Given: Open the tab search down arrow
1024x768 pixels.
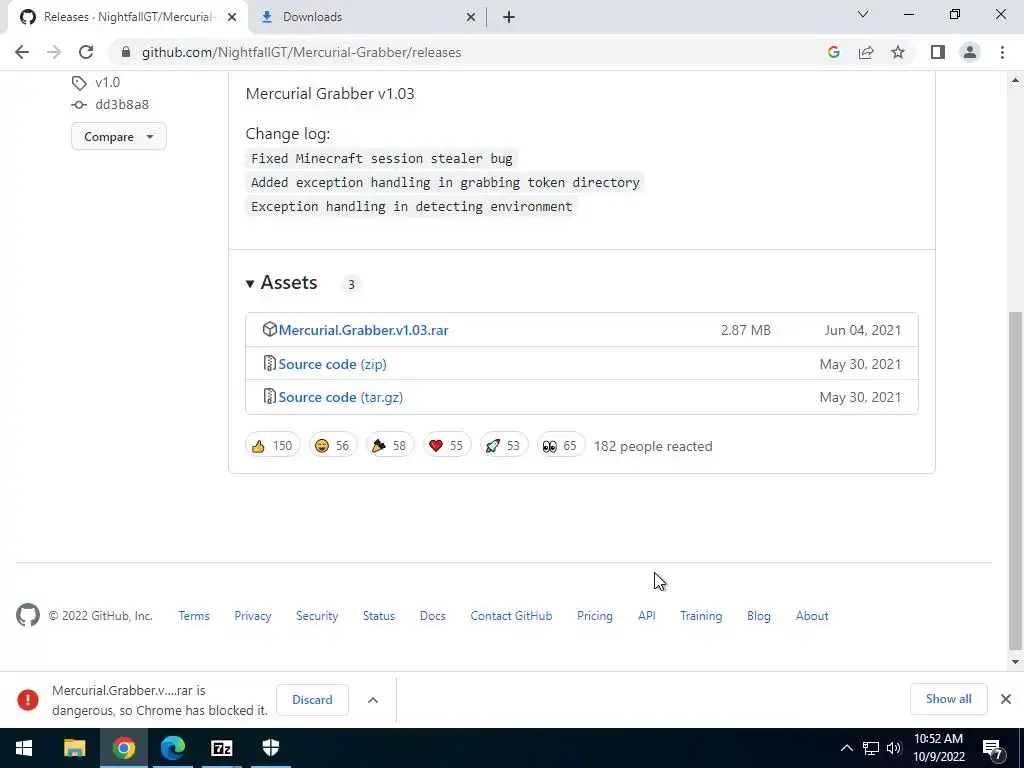Looking at the screenshot, I should pyautogui.click(x=863, y=14).
